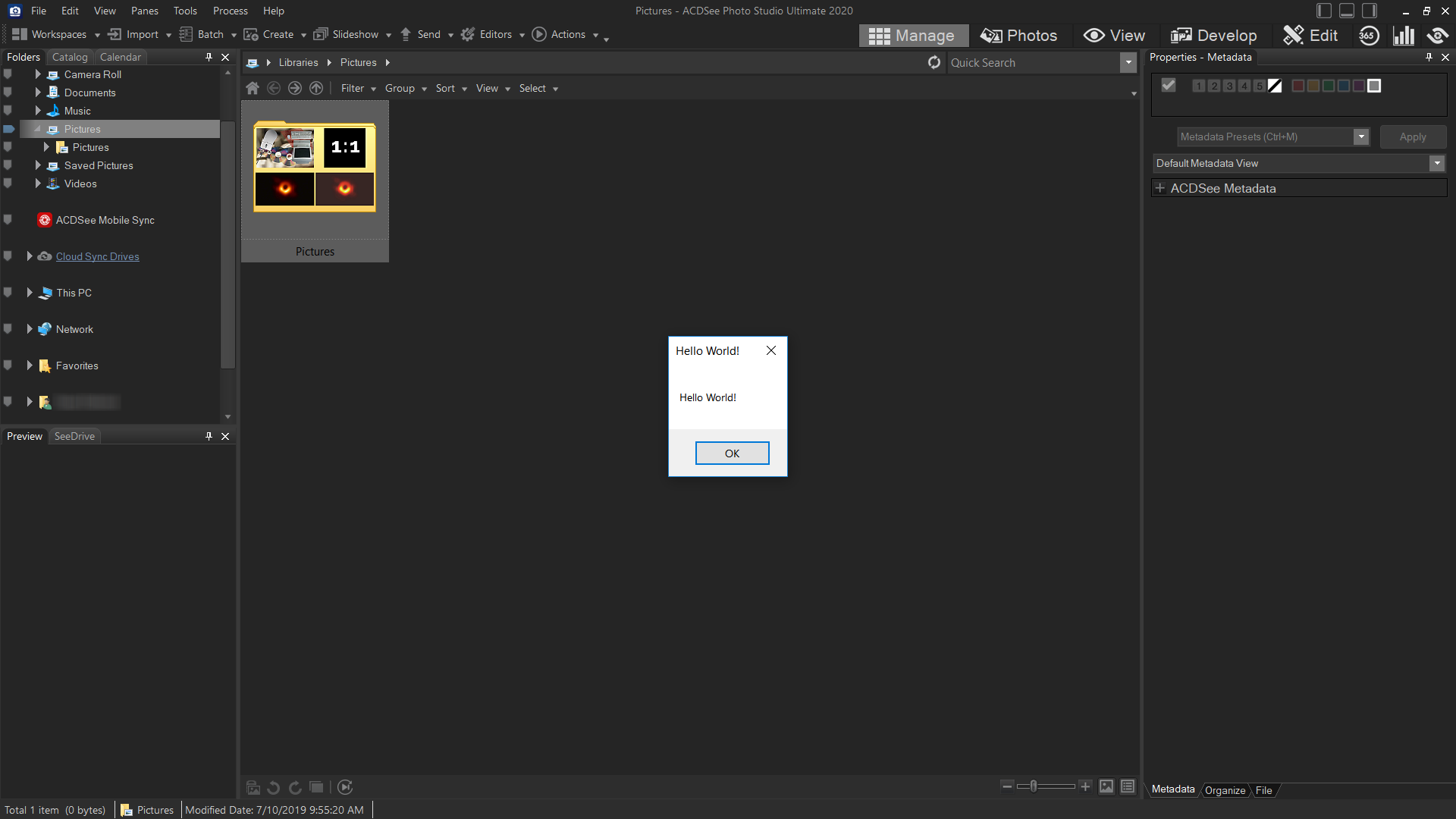
Task: Click the Quick Search input field
Action: [1033, 63]
